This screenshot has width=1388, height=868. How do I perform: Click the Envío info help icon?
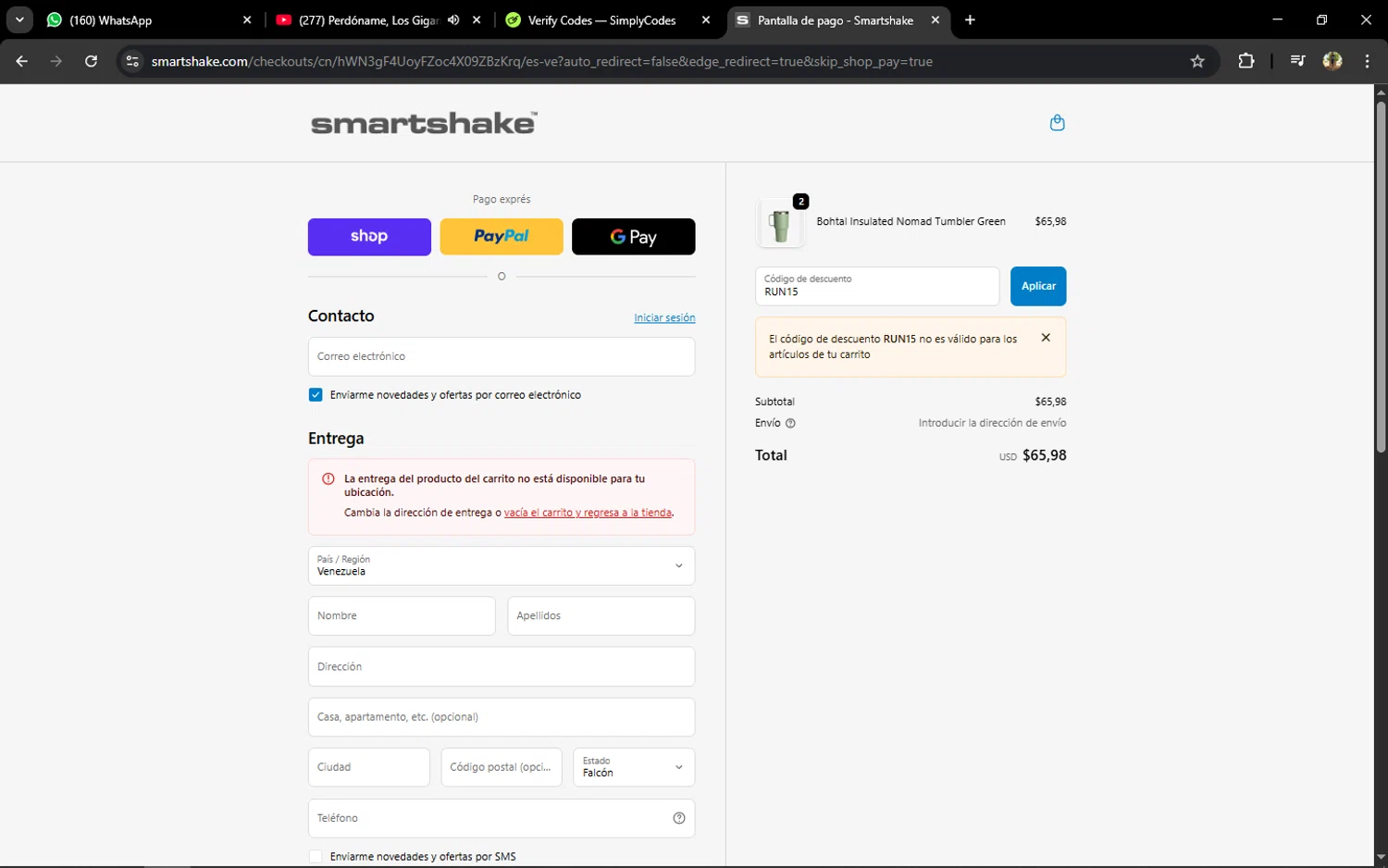[x=790, y=423]
